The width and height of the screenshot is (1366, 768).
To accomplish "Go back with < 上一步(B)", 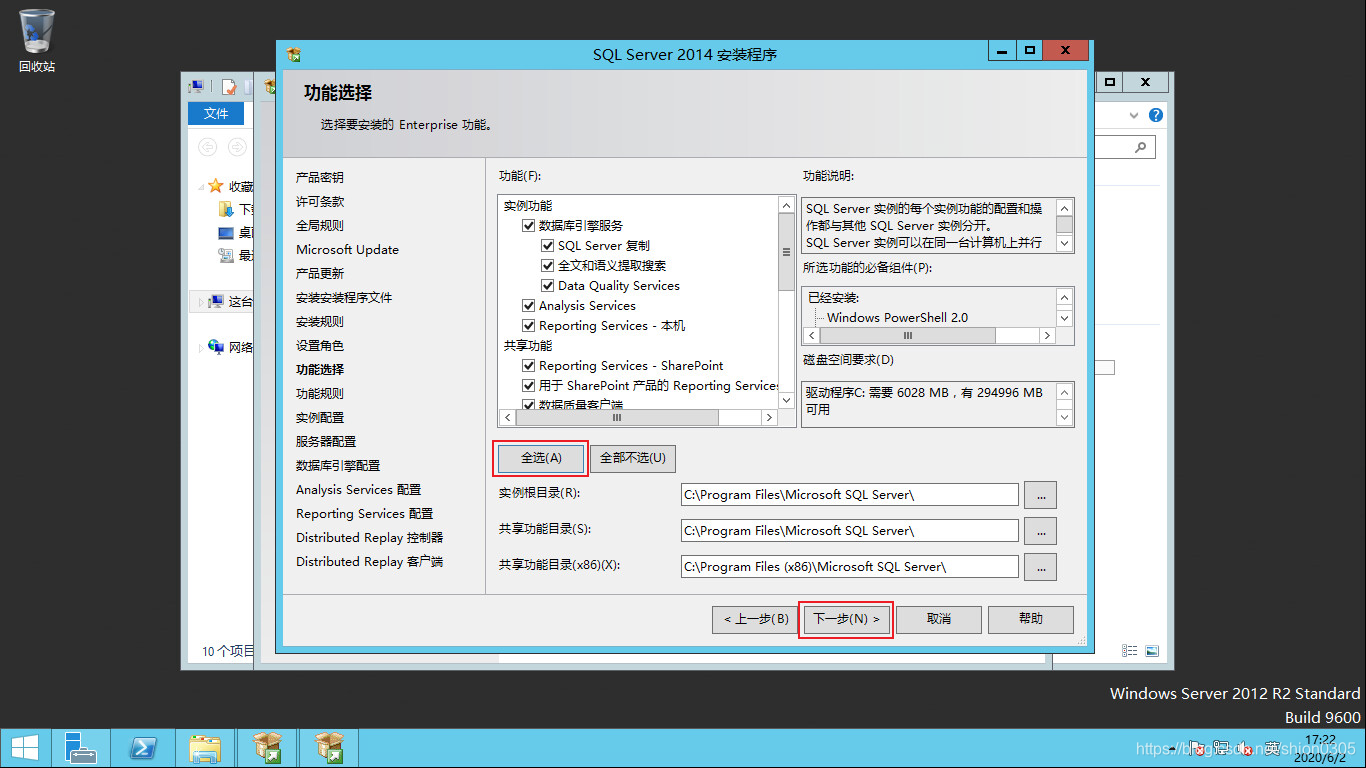I will 756,619.
